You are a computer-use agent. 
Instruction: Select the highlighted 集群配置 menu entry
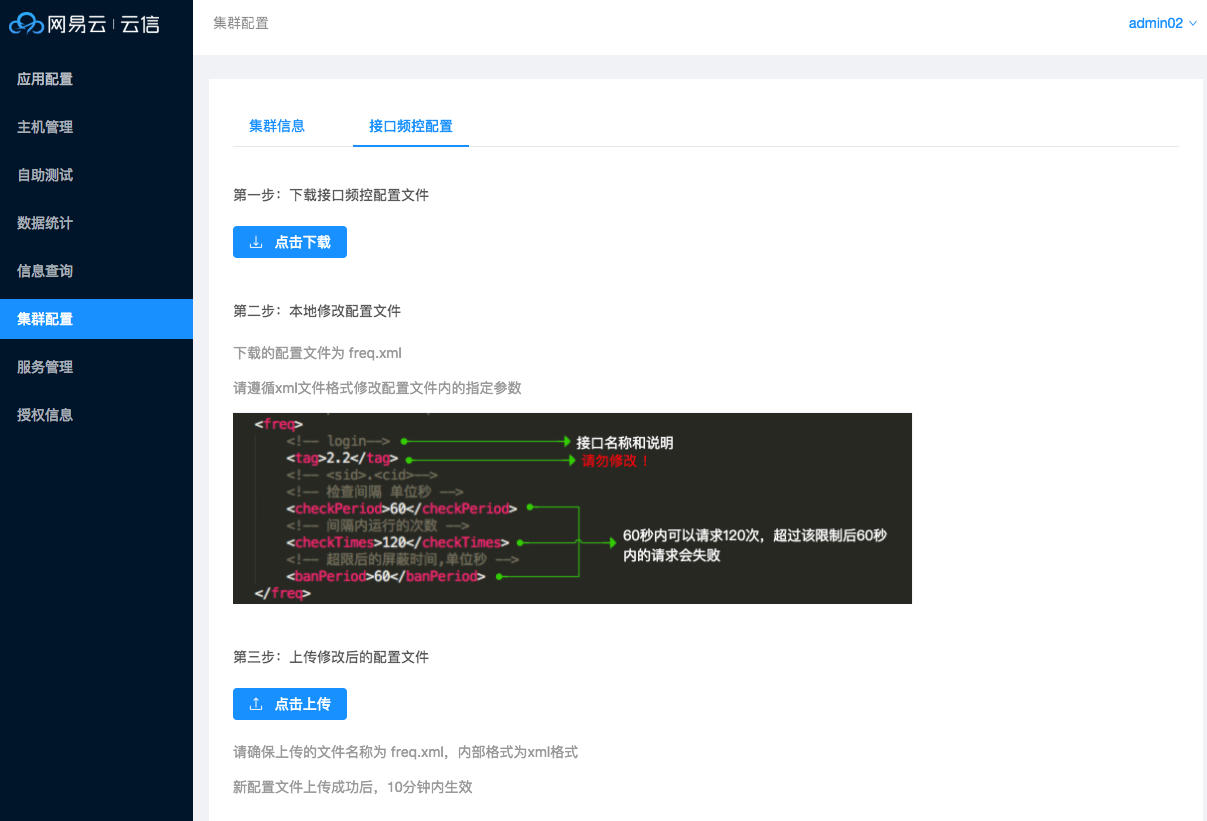point(44,319)
